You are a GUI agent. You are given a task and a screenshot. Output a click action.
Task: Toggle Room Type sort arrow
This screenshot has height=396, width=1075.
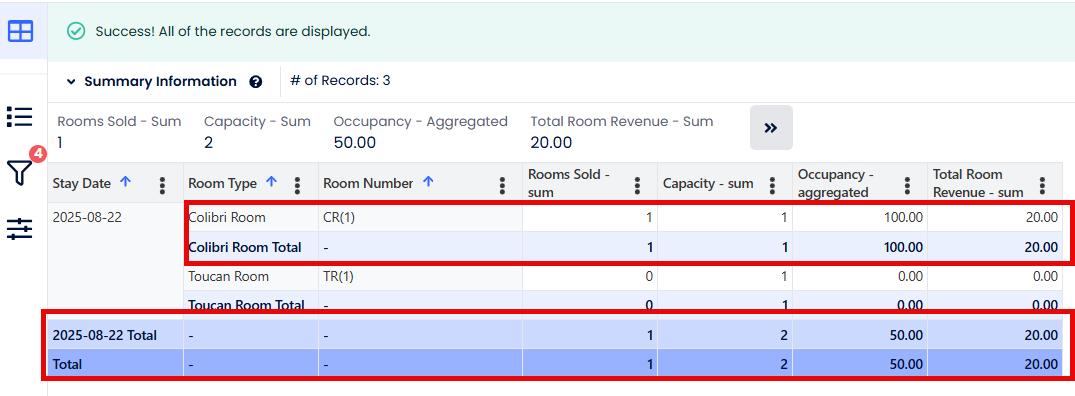tap(271, 182)
